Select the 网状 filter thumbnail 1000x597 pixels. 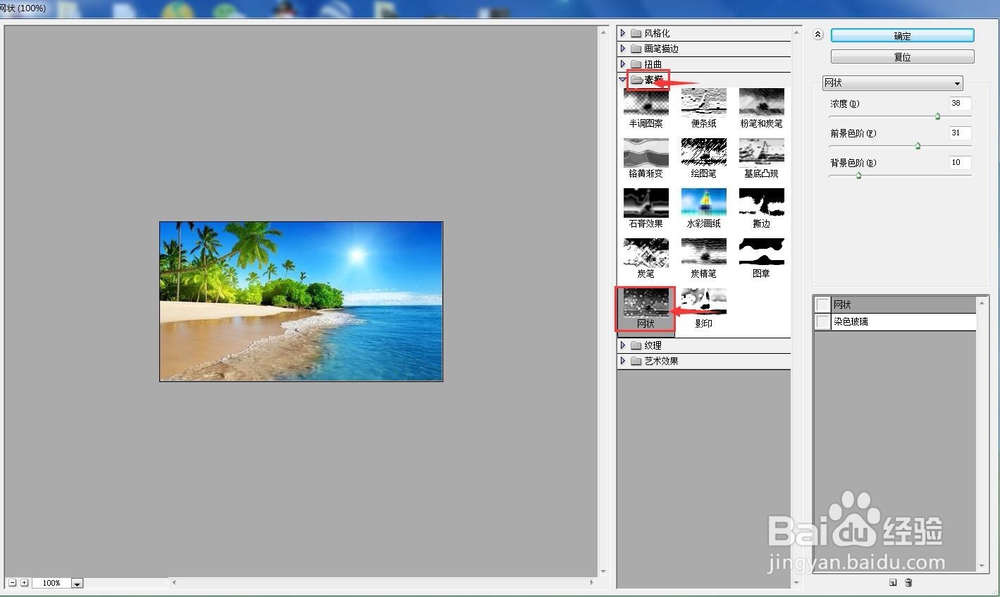tap(645, 303)
